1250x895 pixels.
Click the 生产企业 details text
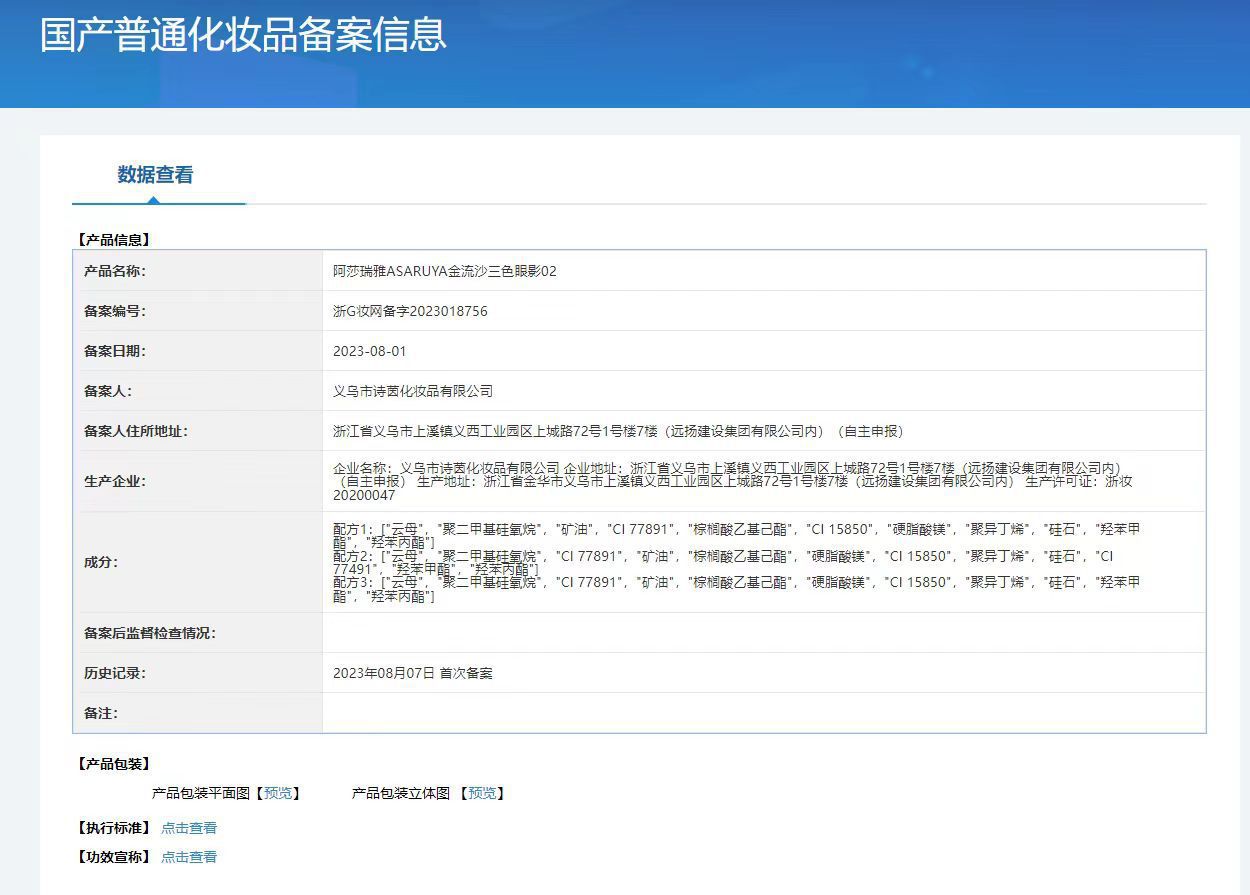click(x=732, y=481)
